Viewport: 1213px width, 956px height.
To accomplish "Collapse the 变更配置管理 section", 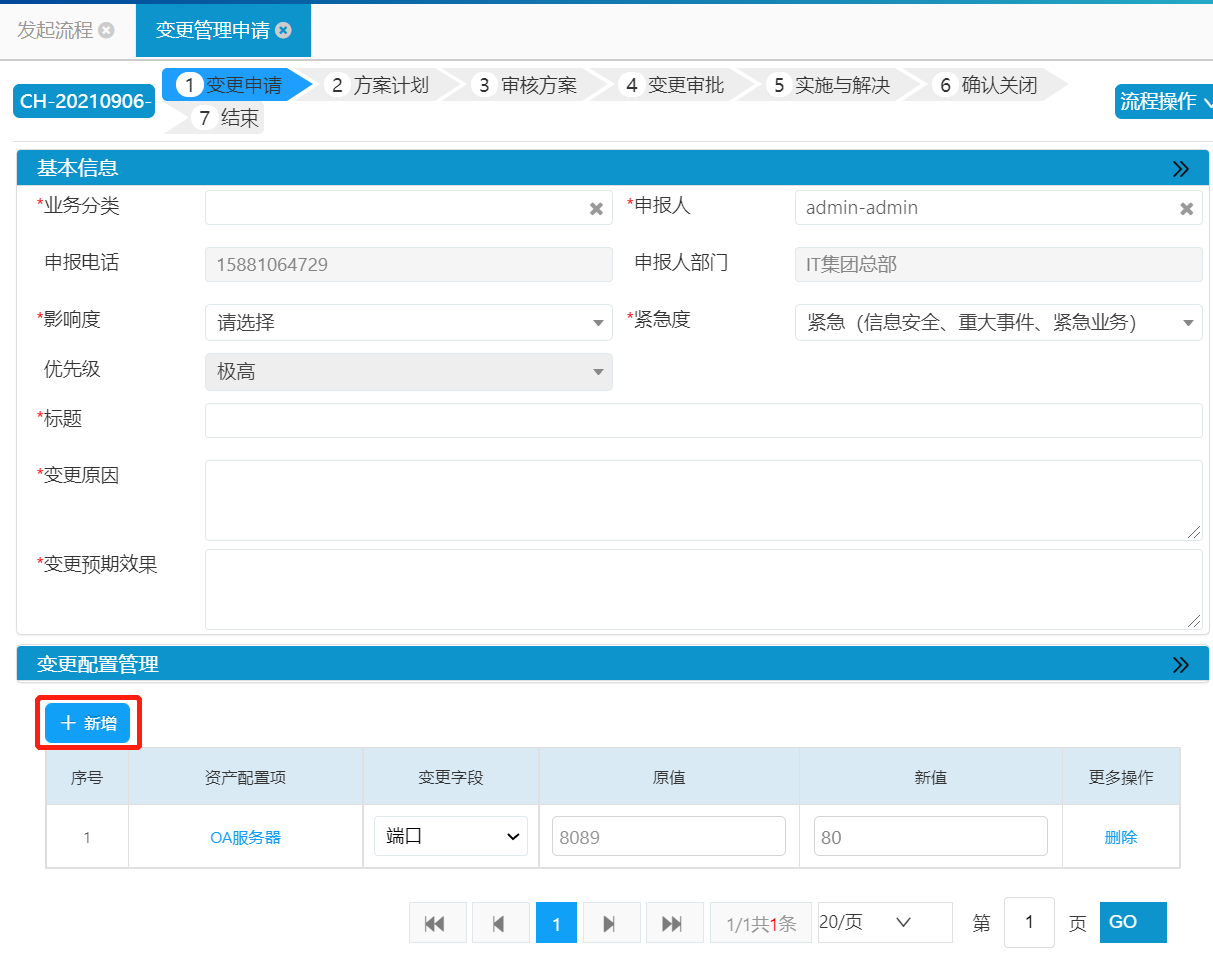I will point(1180,665).
